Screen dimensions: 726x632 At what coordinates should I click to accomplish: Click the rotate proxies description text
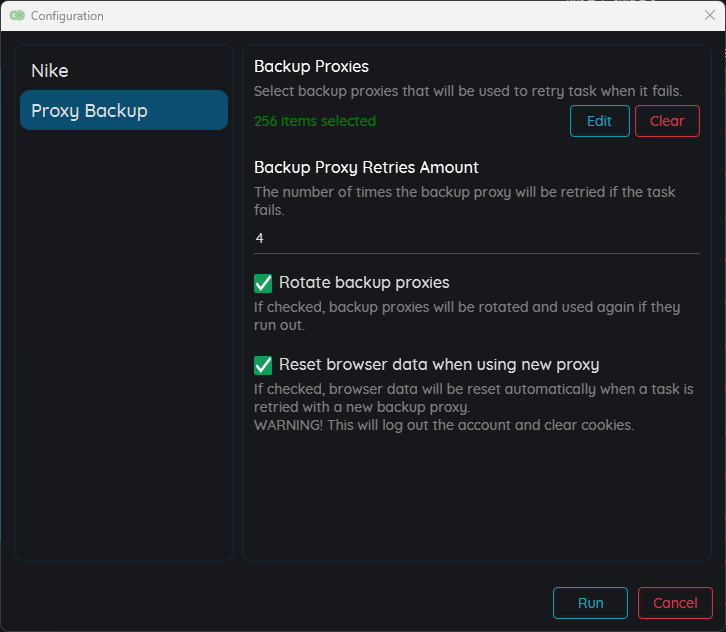(x=467, y=316)
